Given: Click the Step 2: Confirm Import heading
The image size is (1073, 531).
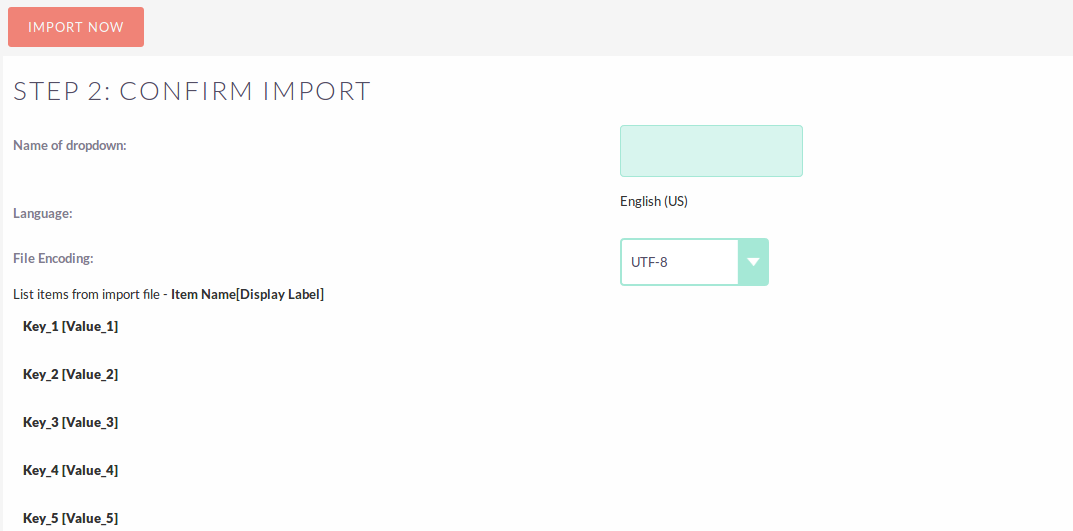Looking at the screenshot, I should click(191, 91).
